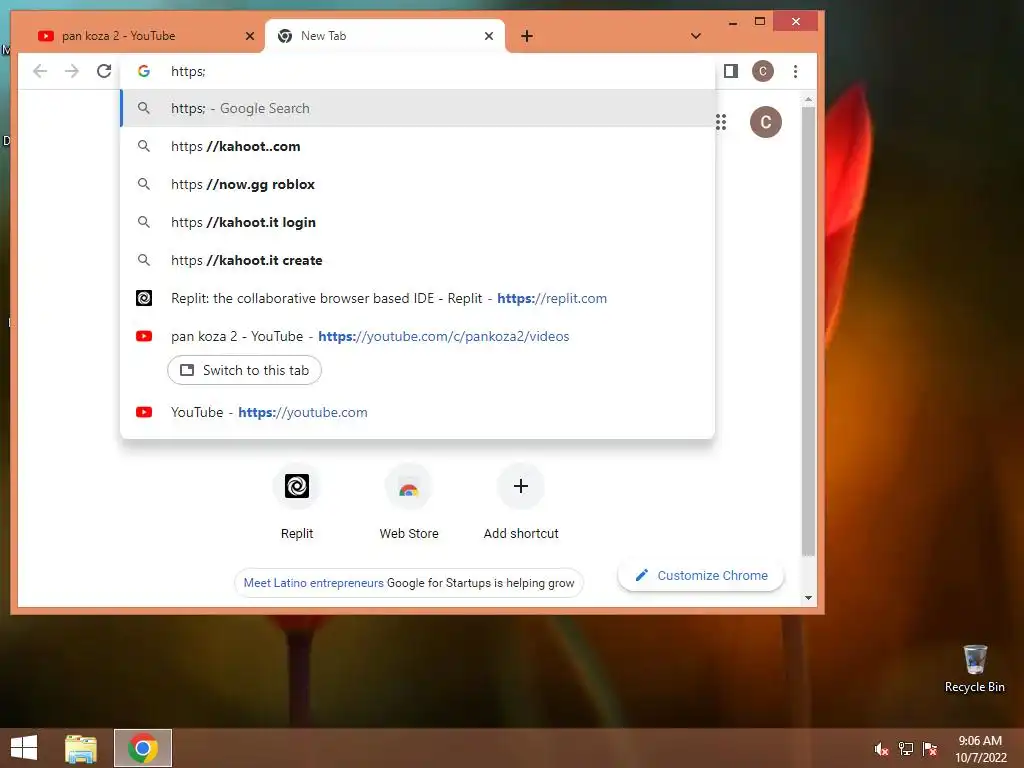Screen dimensions: 1024x768
Task: Click the browser forward arrow
Action: (72, 71)
